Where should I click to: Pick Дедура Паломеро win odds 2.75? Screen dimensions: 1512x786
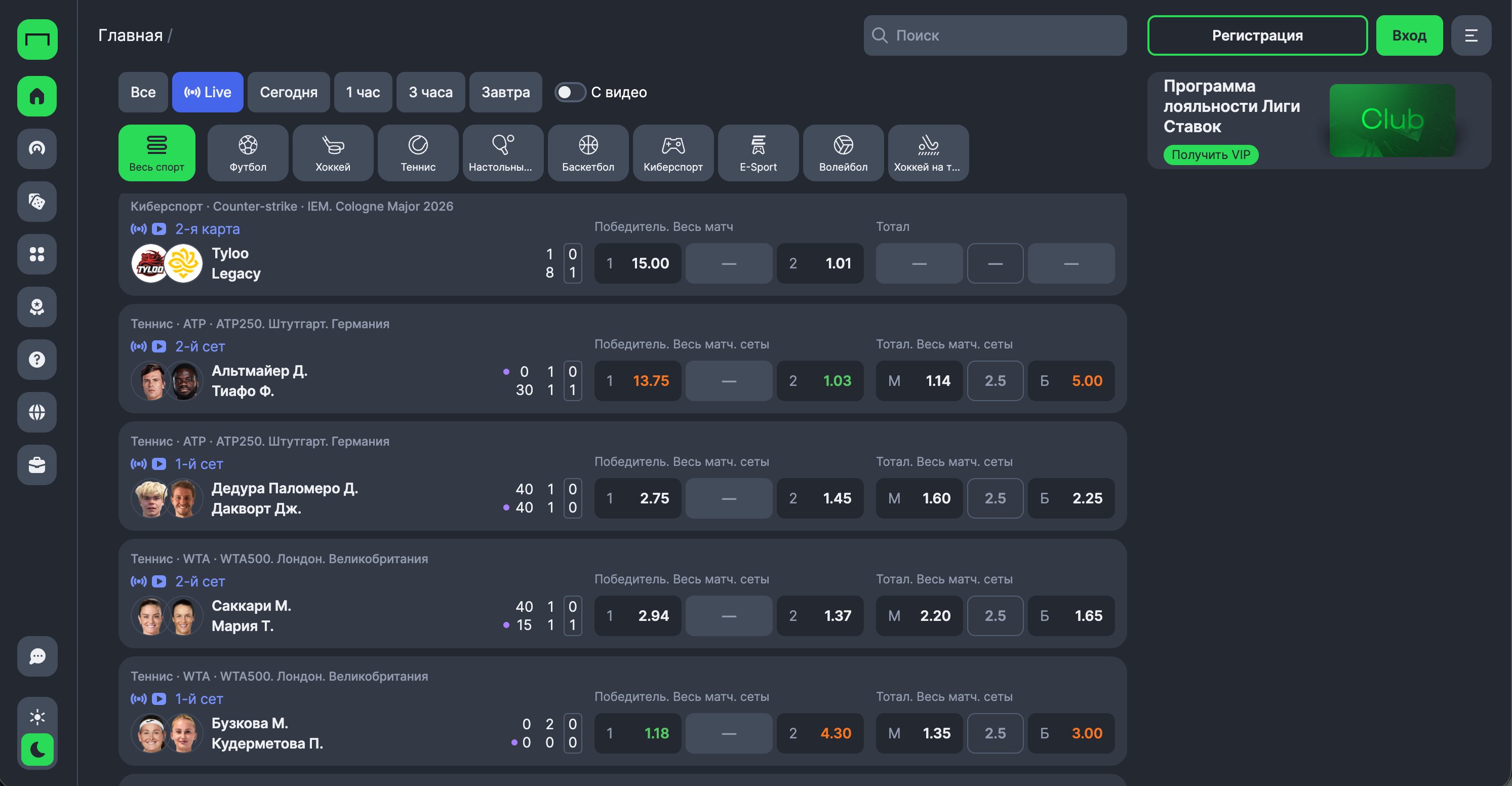coord(638,498)
